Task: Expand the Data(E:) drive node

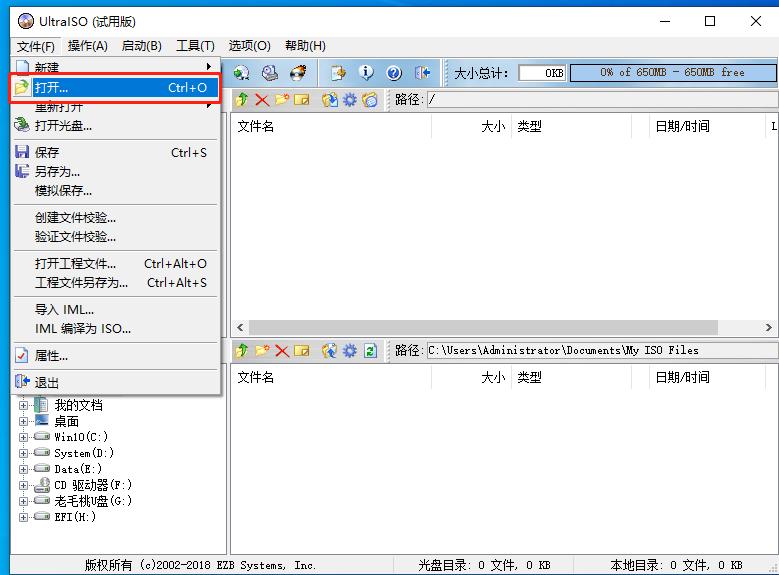Action: (23, 469)
